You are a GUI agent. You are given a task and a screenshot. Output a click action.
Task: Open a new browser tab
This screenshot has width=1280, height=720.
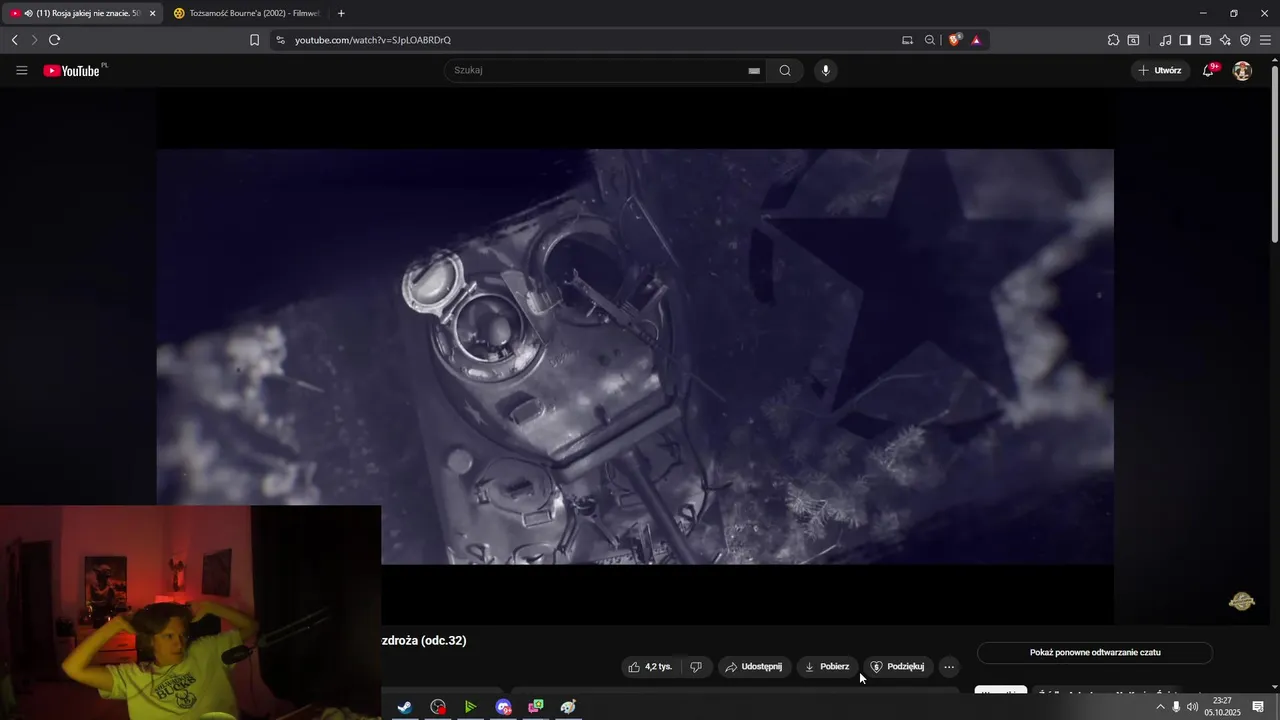pyautogui.click(x=341, y=13)
